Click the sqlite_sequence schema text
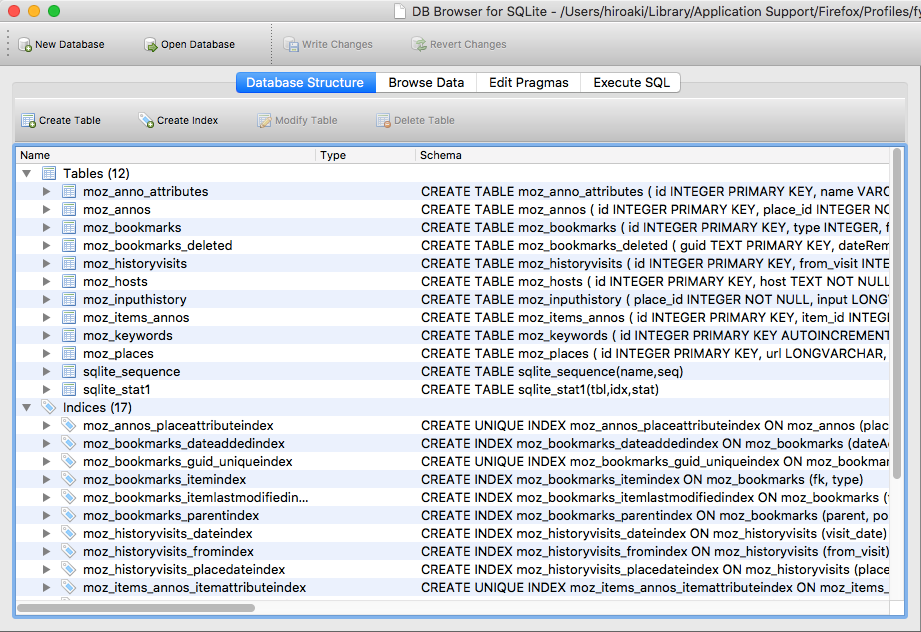The height and width of the screenshot is (632, 921). coord(552,371)
